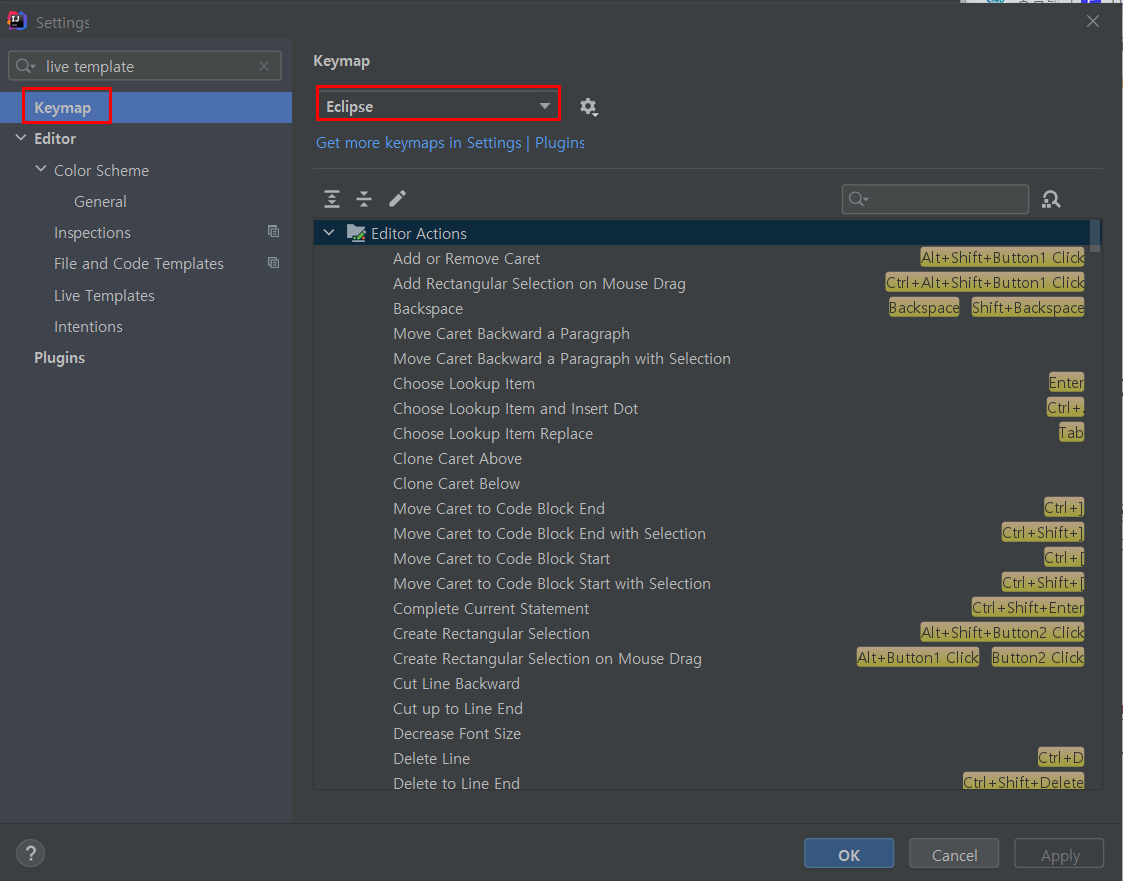Select Cut Line Backward action
1123x881 pixels.
[x=456, y=684]
